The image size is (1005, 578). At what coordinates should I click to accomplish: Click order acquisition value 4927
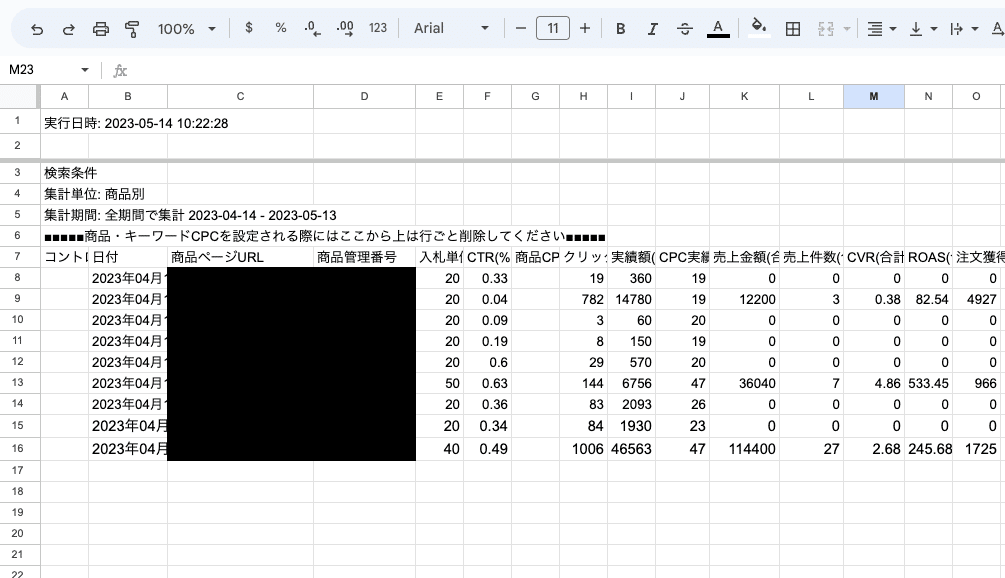(x=976, y=299)
